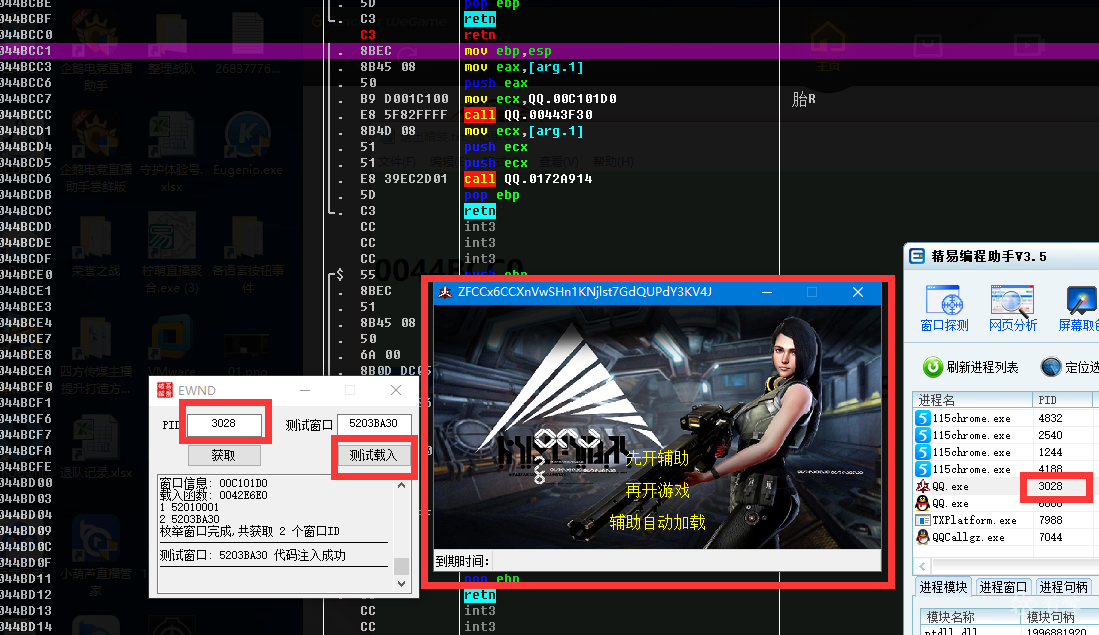Click the 测试载入 button
Image resolution: width=1099 pixels, height=635 pixels.
373,456
